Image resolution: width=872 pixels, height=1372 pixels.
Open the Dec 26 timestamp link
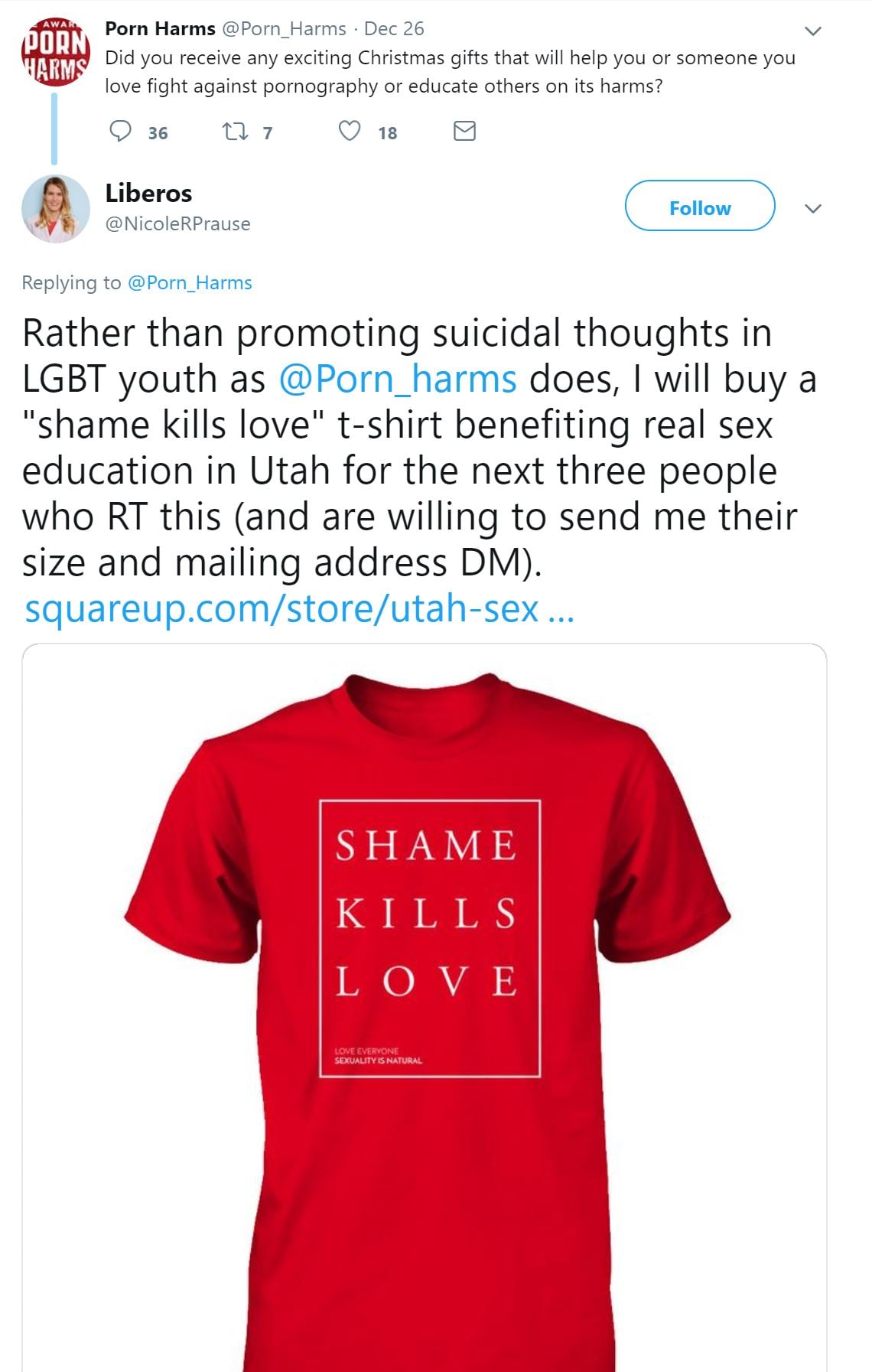[394, 29]
